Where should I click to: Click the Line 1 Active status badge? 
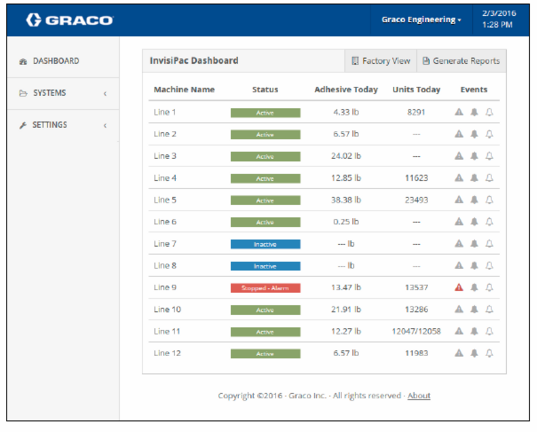coord(265,113)
